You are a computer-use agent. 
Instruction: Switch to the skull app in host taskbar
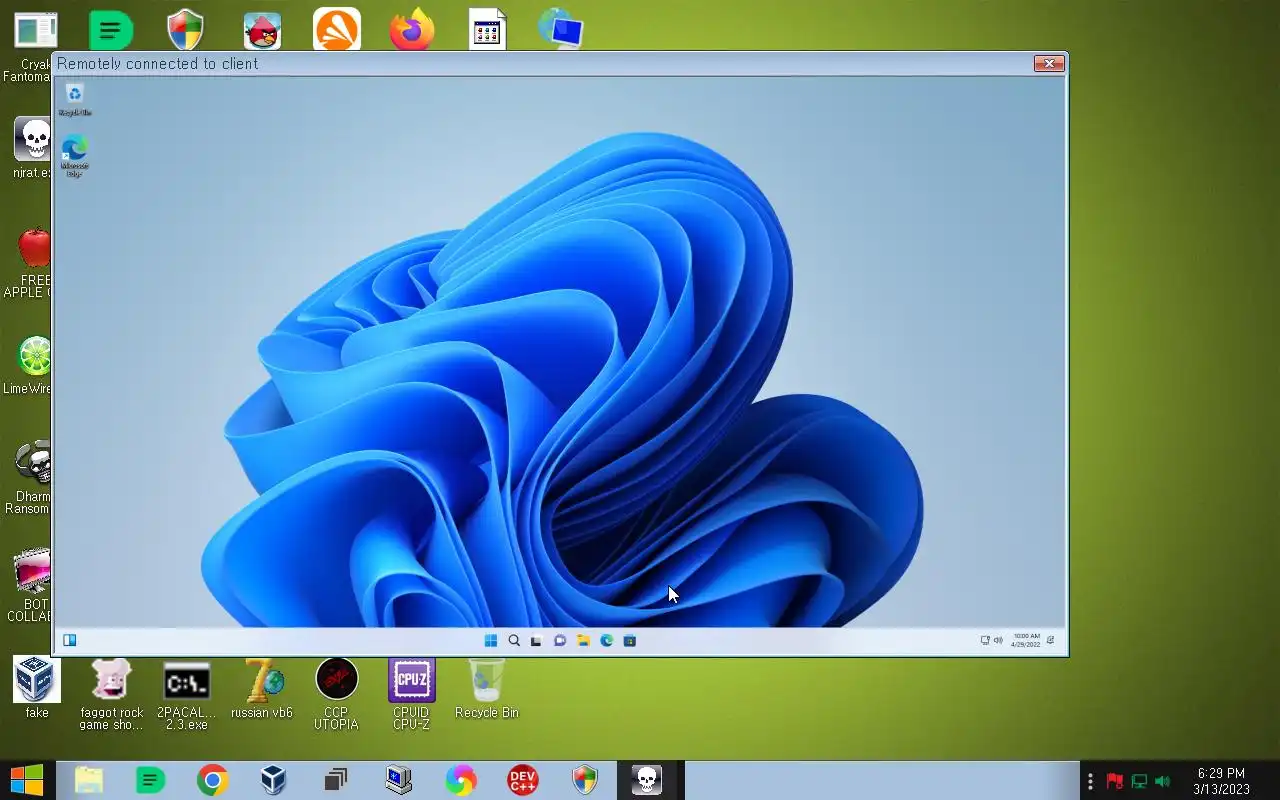tap(647, 780)
